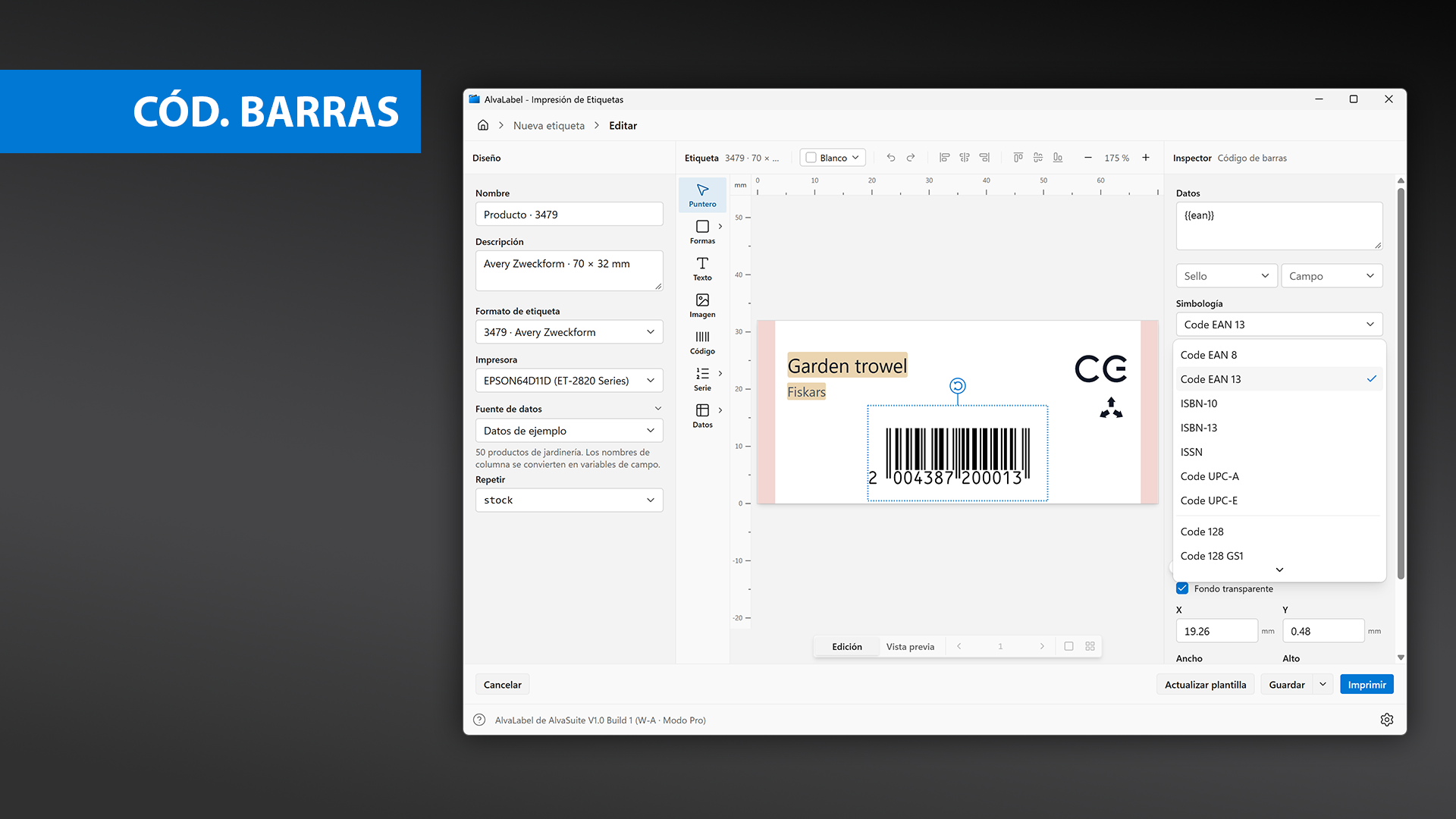Collapse the Fuente de datos section
Viewport: 1456px width, 819px height.
click(x=657, y=409)
